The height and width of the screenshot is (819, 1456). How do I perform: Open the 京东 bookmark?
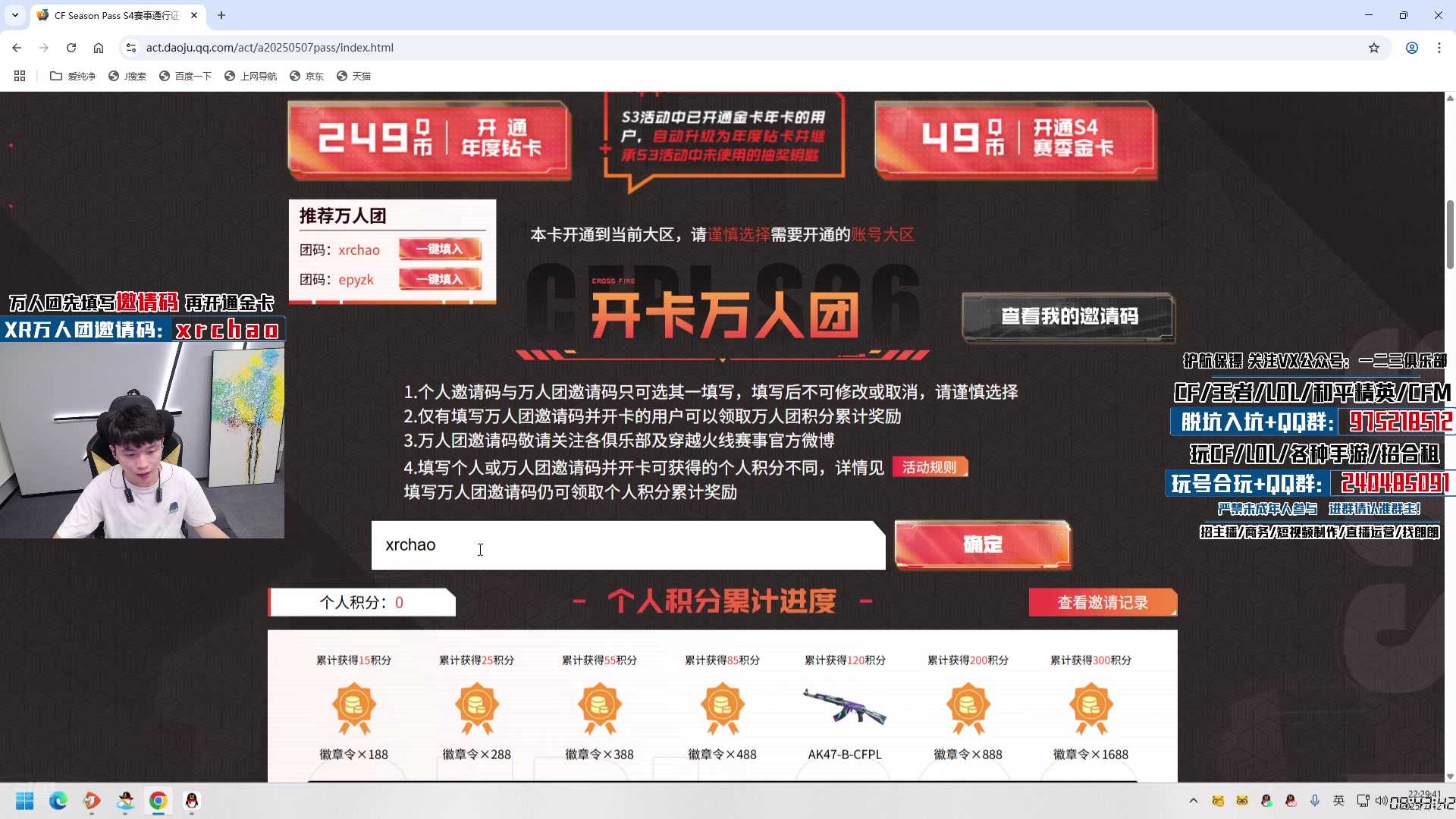[307, 76]
